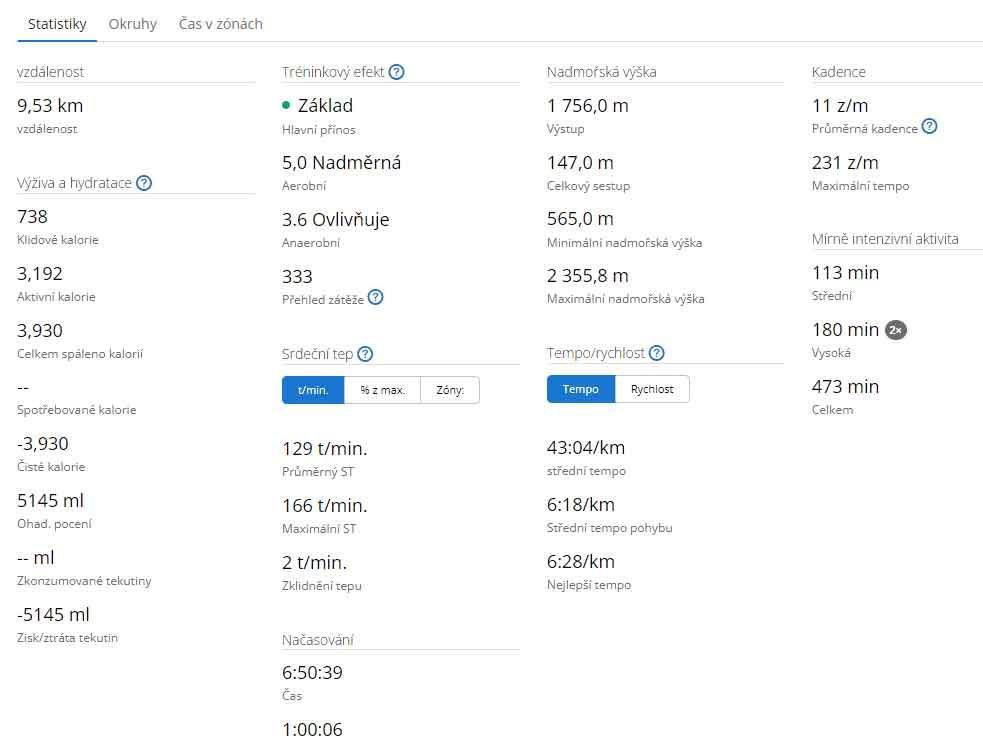Image resolution: width=983 pixels, height=744 pixels.
Task: Select the t/min. heart rate toggle
Action: pyautogui.click(x=313, y=390)
